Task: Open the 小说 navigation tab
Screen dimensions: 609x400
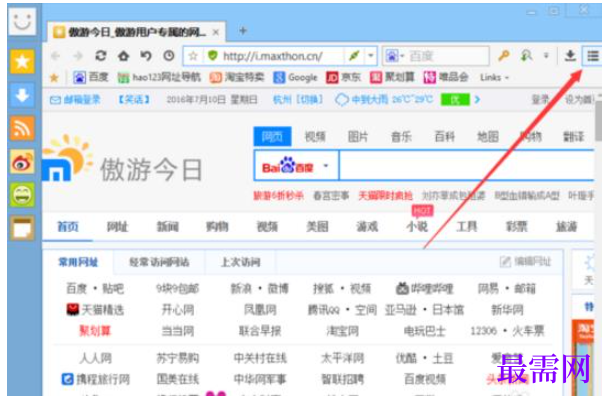Action: click(x=417, y=226)
